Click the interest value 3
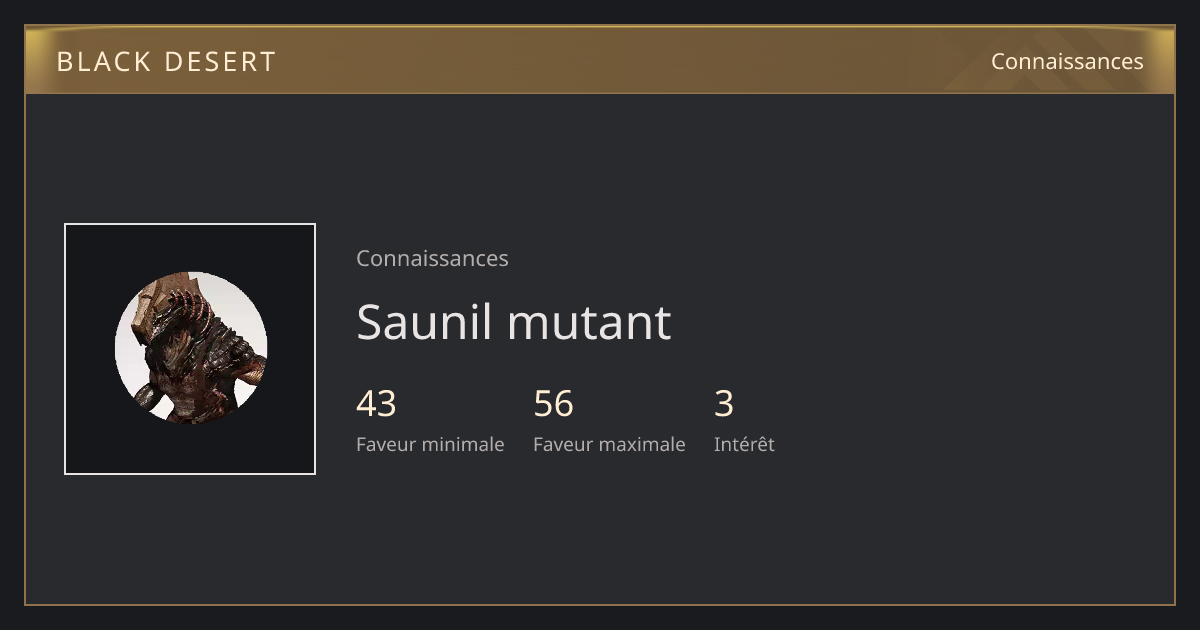 click(x=724, y=404)
